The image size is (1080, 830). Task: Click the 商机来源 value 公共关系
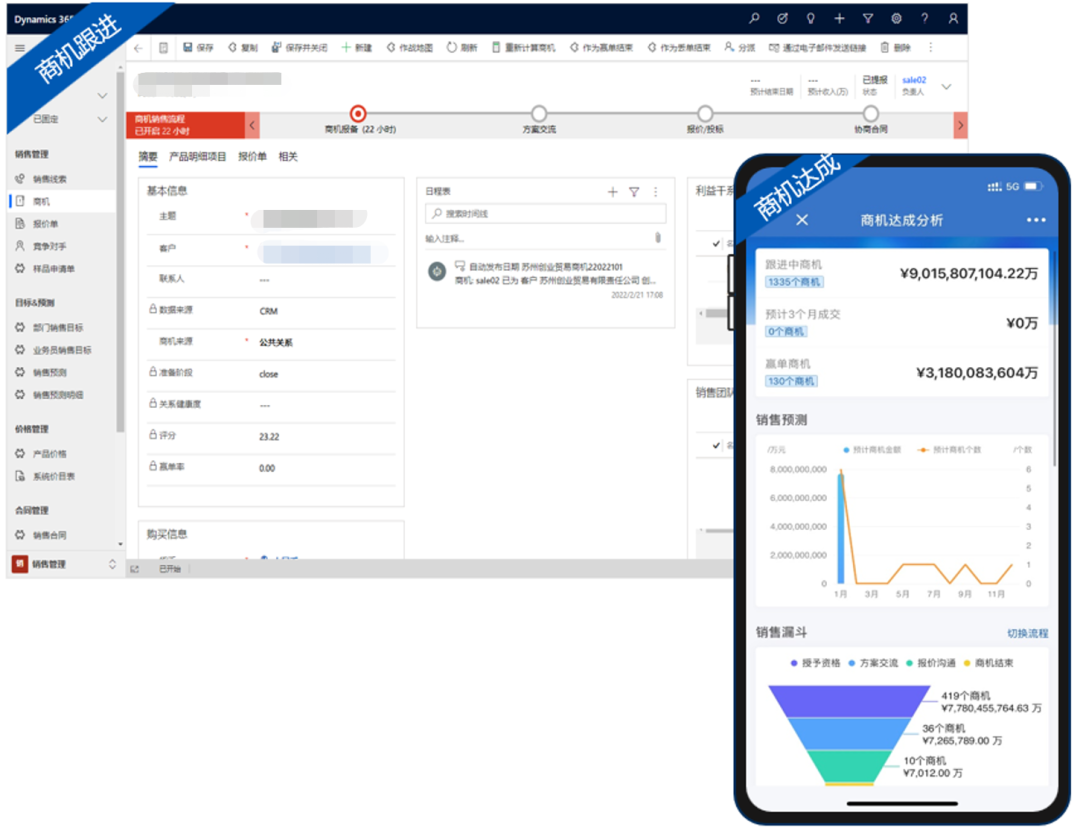pyautogui.click(x=276, y=342)
